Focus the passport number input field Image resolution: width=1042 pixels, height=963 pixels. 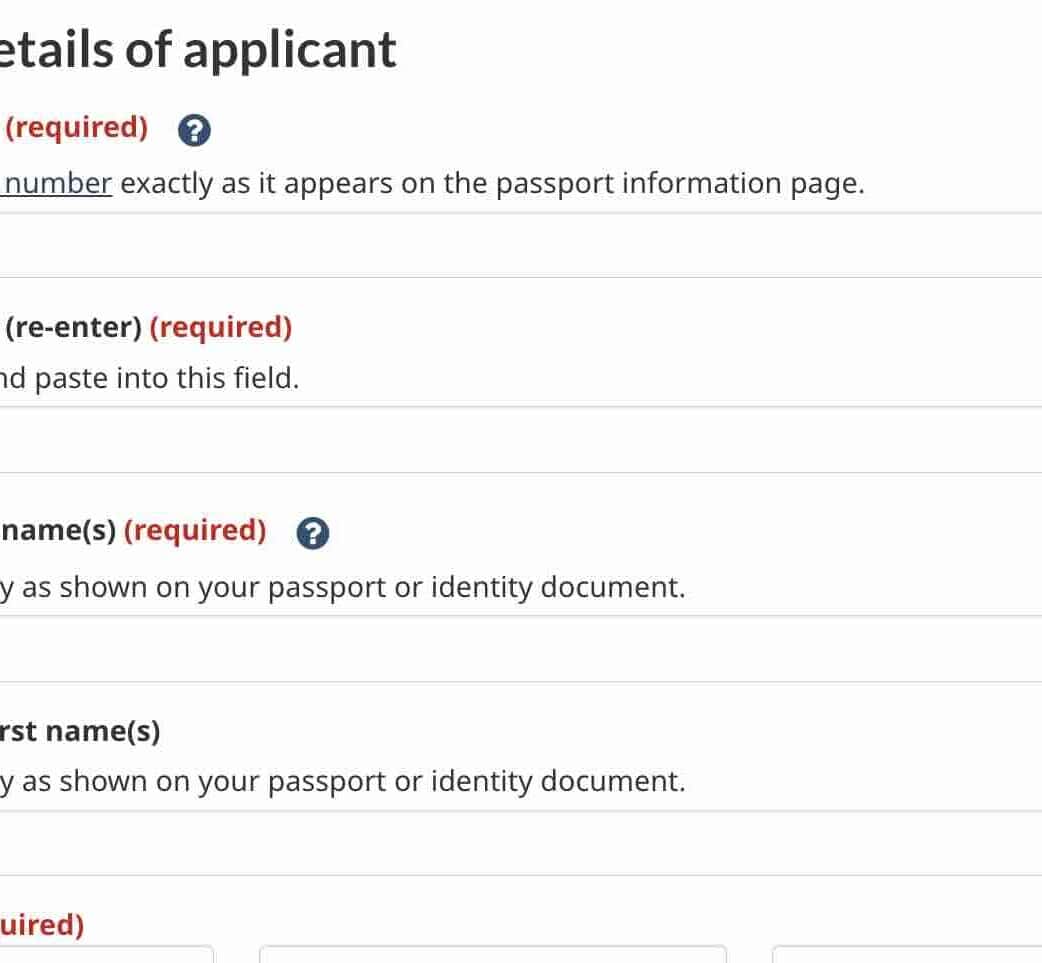tap(520, 245)
